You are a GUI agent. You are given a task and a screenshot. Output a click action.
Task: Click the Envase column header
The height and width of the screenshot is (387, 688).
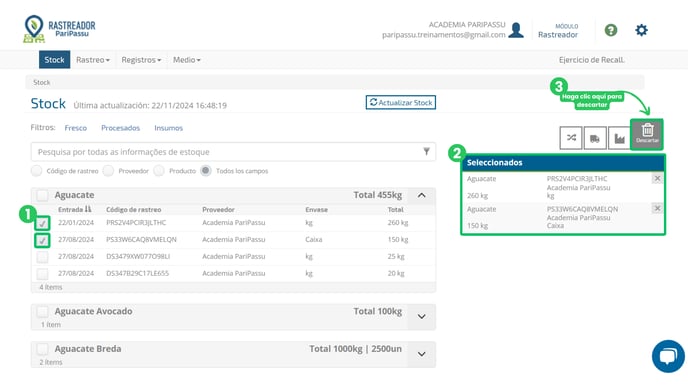pos(316,210)
